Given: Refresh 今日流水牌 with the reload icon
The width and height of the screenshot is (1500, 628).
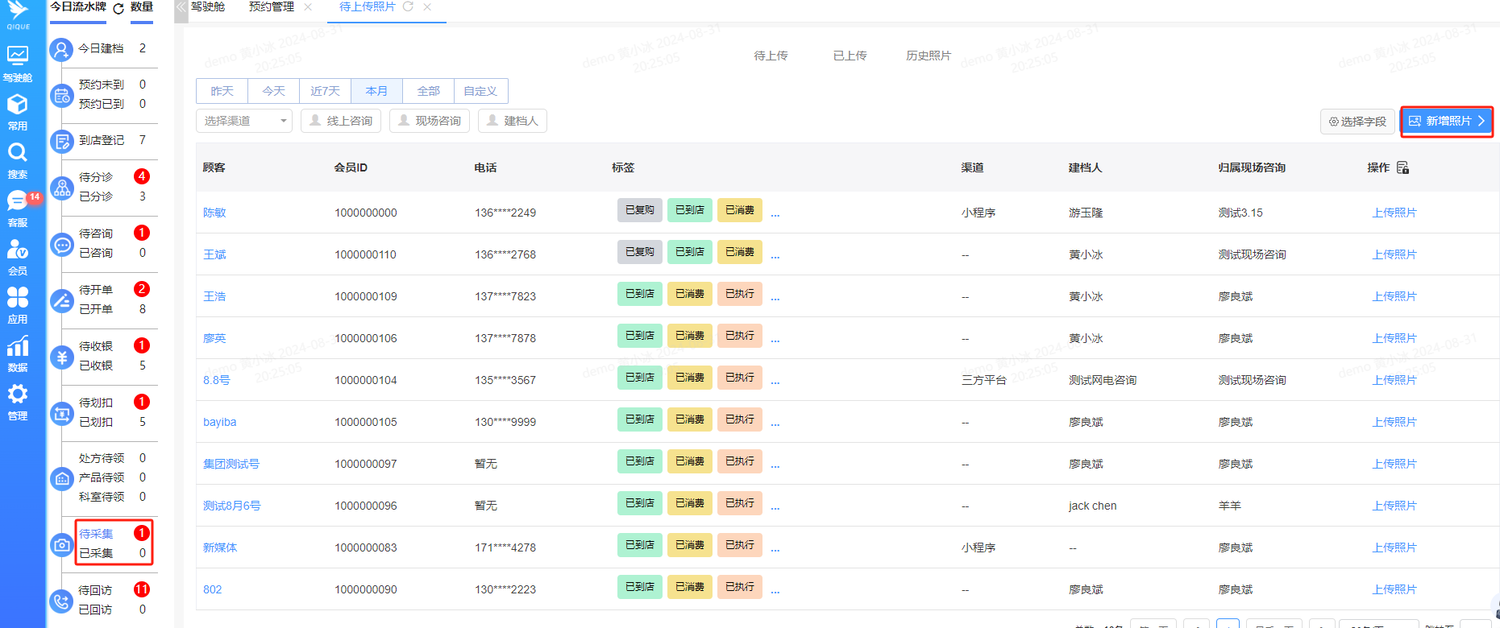Looking at the screenshot, I should click(x=119, y=8).
